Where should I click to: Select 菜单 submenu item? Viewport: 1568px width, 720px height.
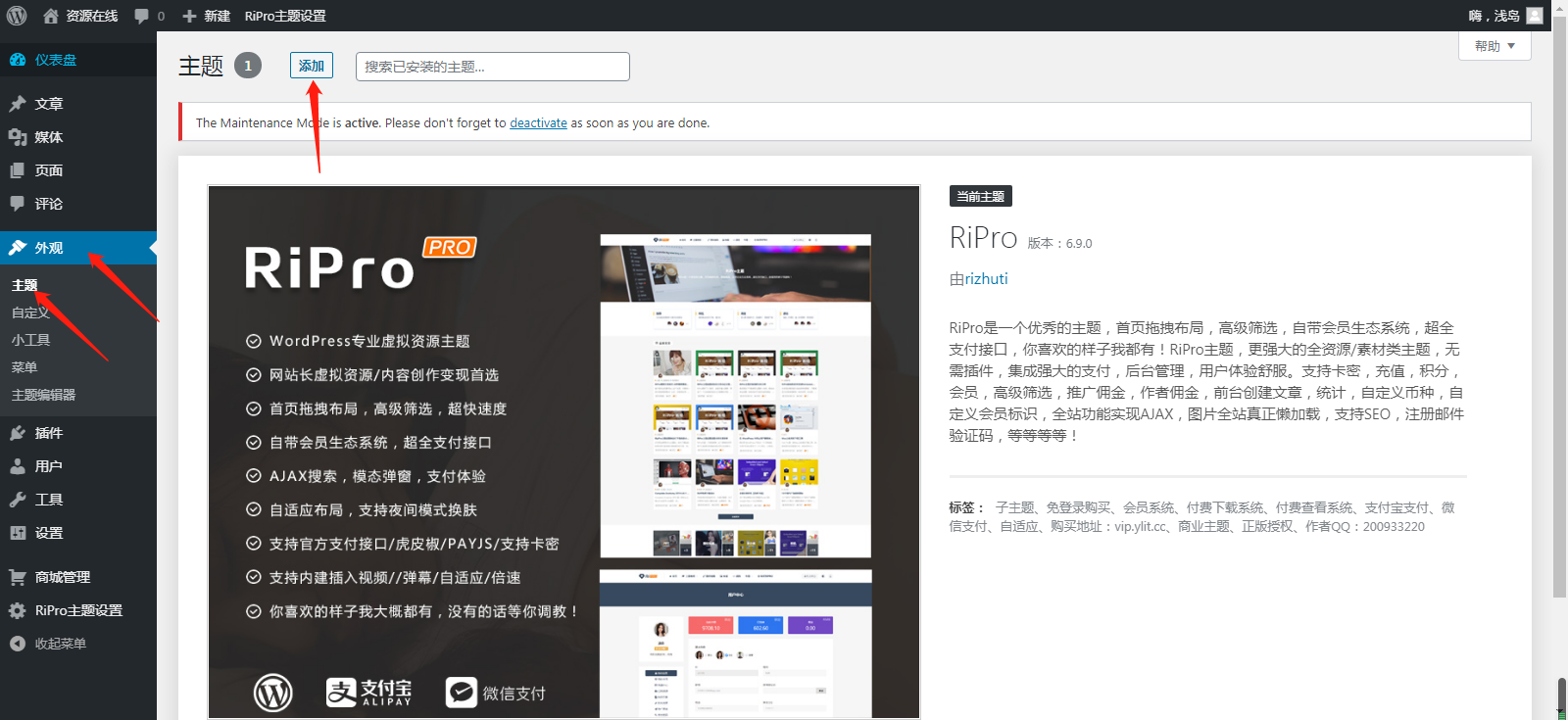tap(24, 367)
